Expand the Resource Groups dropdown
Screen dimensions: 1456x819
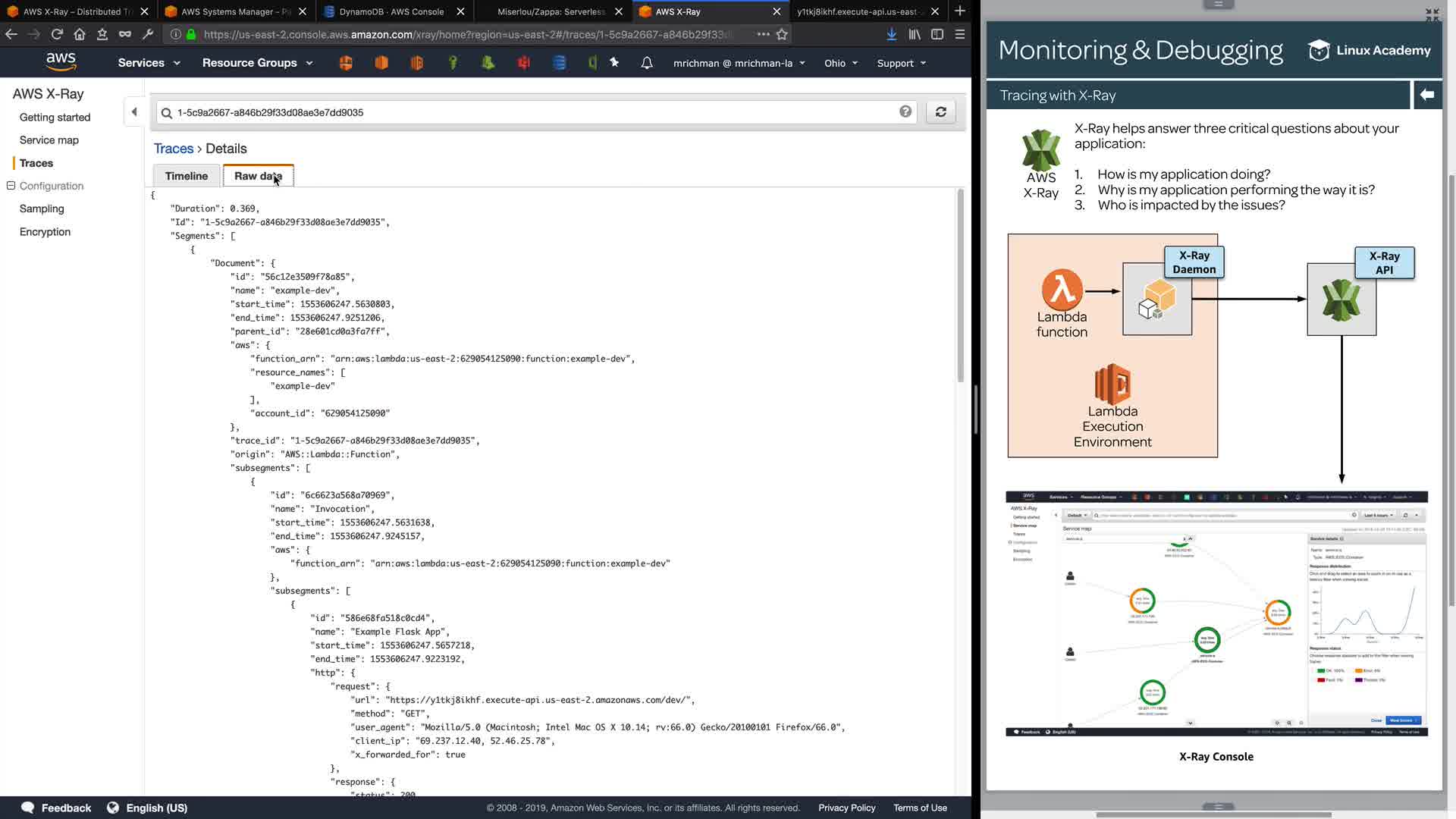[x=257, y=63]
